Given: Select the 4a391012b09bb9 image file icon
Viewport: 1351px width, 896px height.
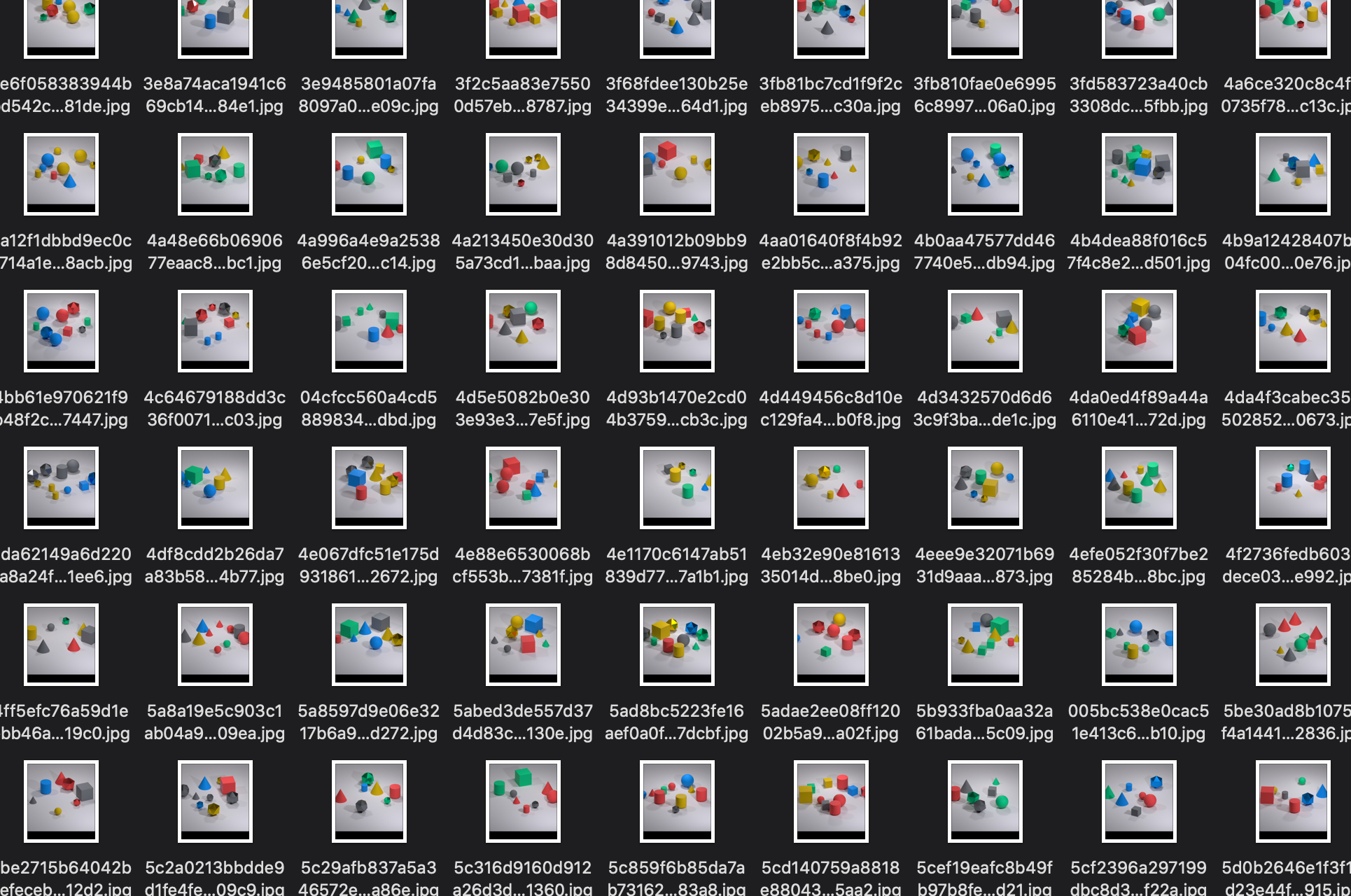Looking at the screenshot, I should [677, 174].
